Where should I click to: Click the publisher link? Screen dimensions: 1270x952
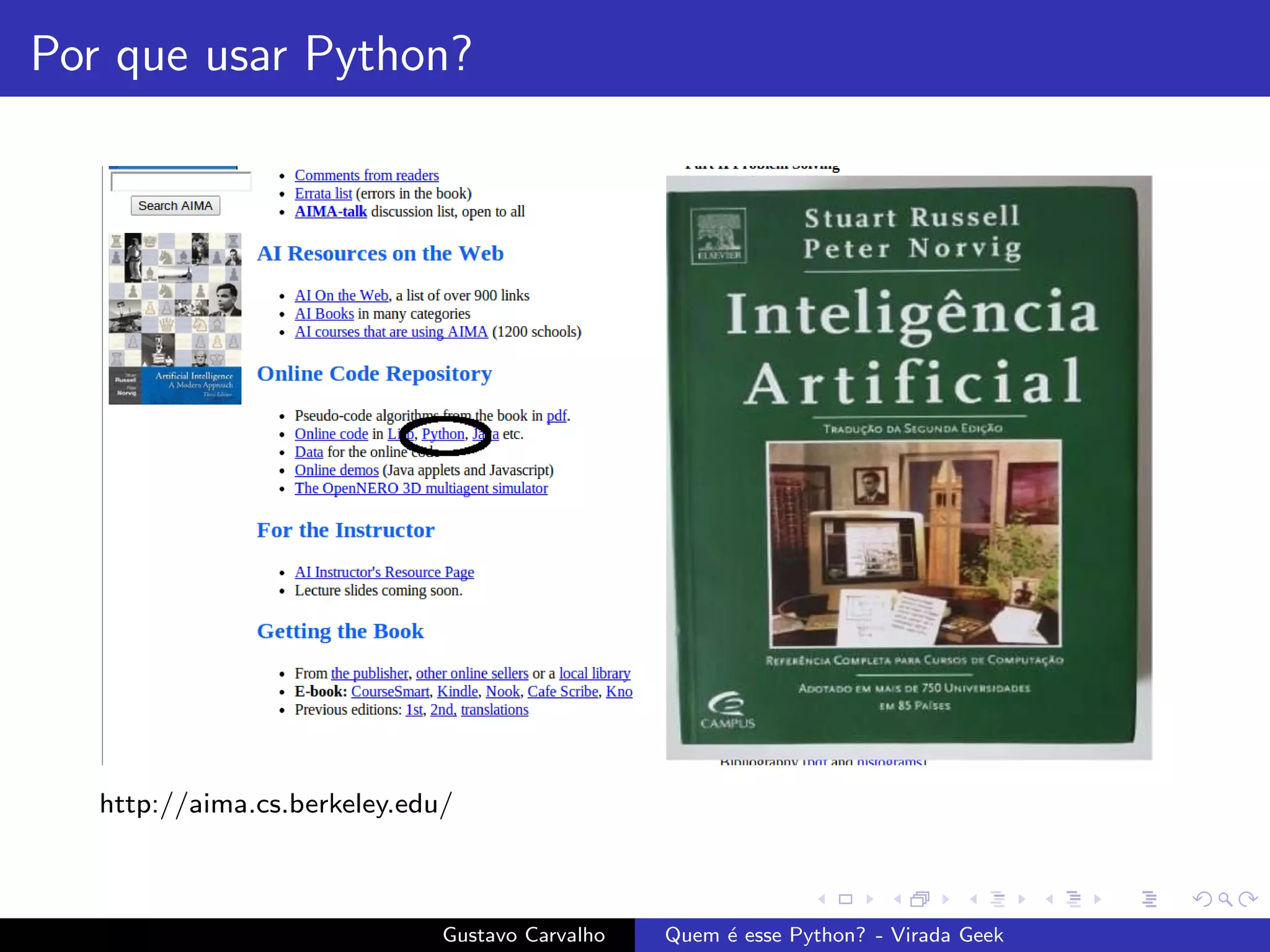point(370,673)
